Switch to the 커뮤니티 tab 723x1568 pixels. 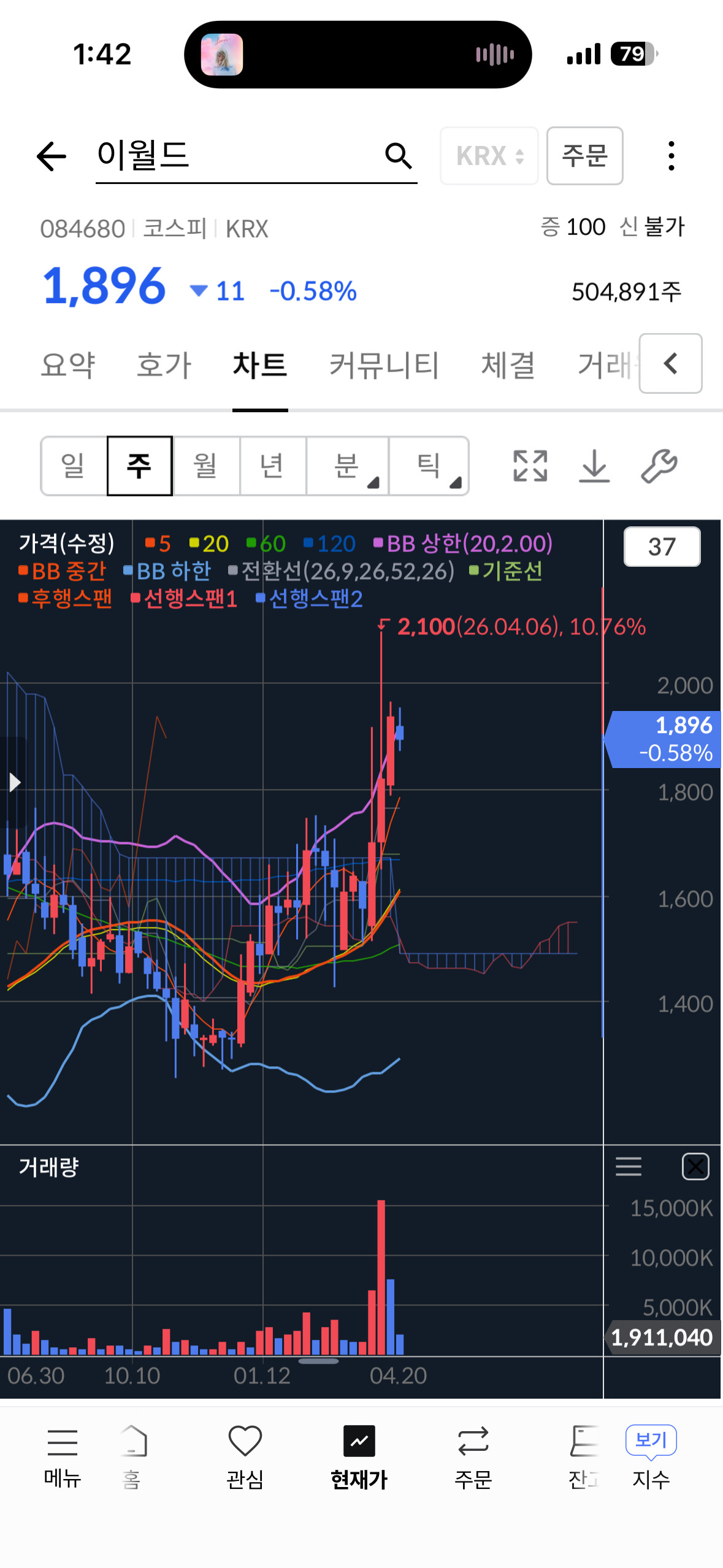point(384,366)
